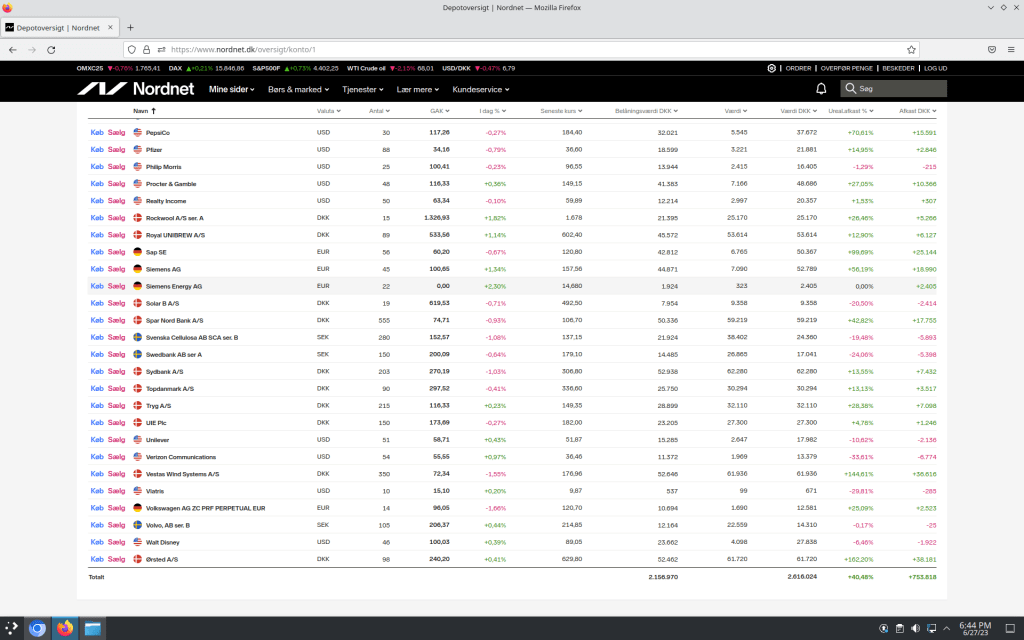The width and height of the screenshot is (1024, 640).
Task: Go to OVERFØR PENGE
Action: [846, 68]
